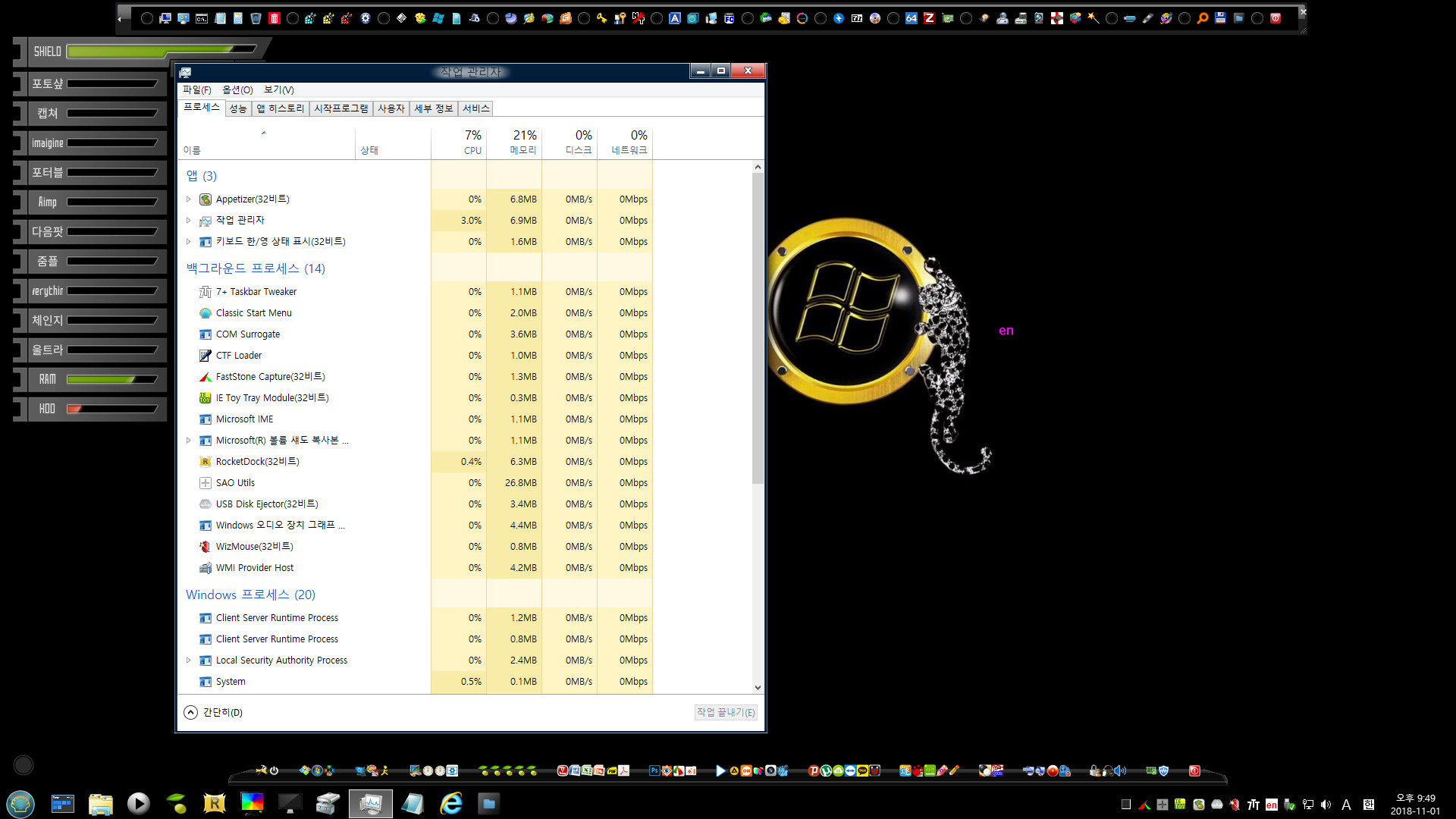Open File Explorer from the taskbar

tap(100, 804)
